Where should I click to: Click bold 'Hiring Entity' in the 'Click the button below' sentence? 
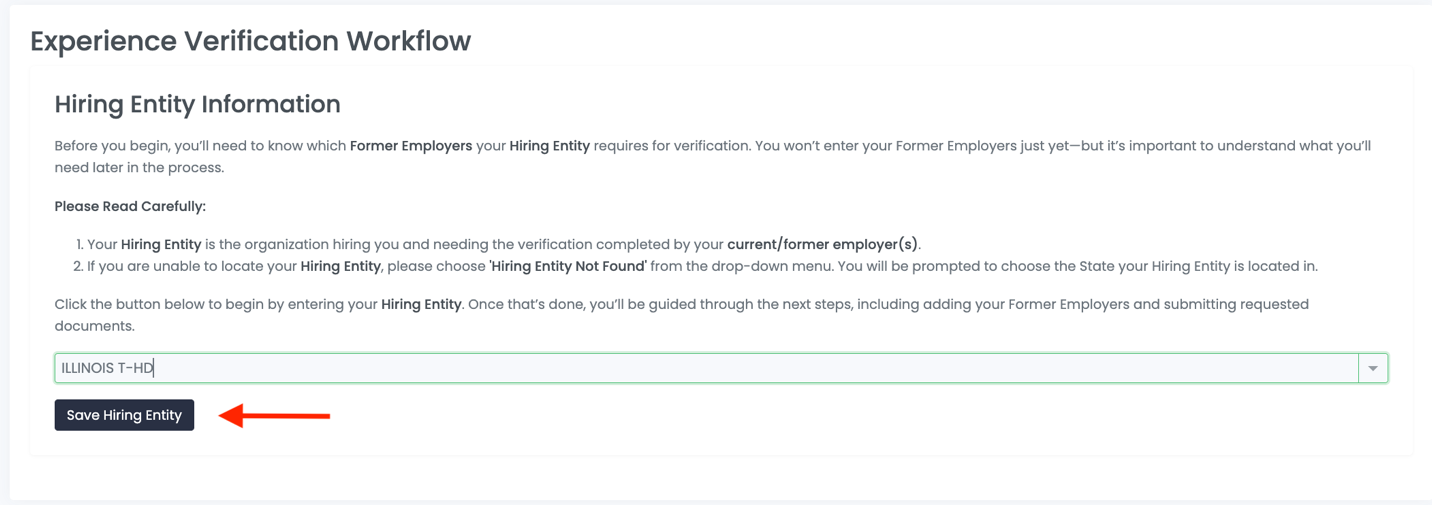click(421, 304)
